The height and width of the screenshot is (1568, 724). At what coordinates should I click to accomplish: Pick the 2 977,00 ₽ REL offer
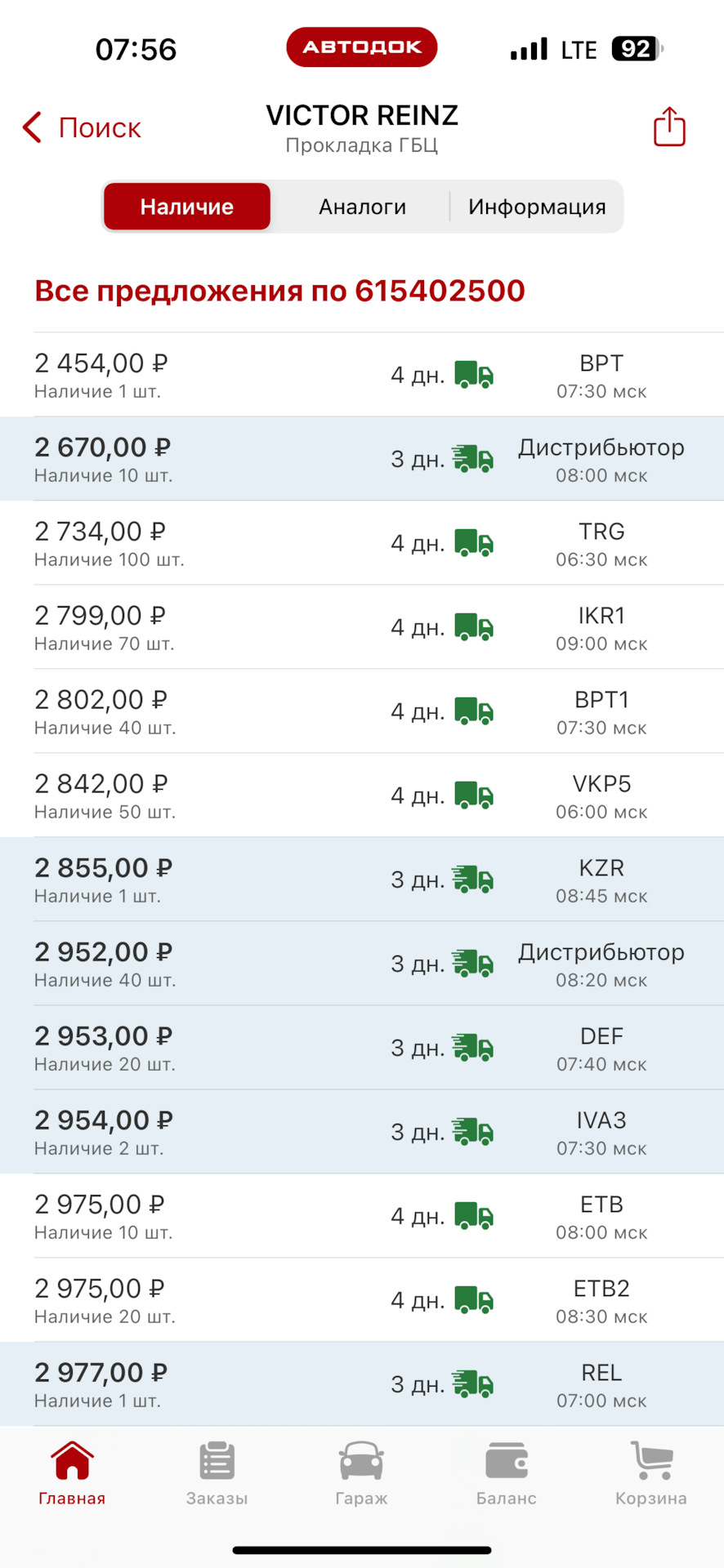click(x=362, y=1384)
